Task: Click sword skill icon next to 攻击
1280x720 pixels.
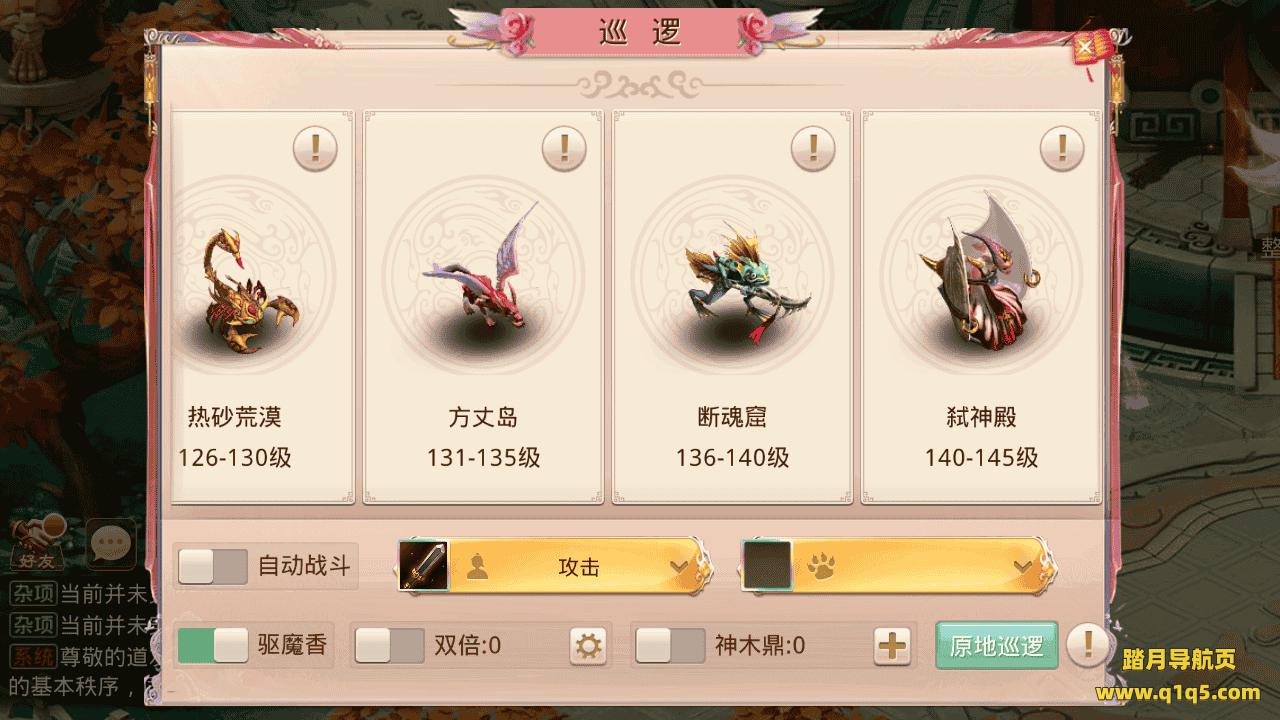Action: [423, 566]
